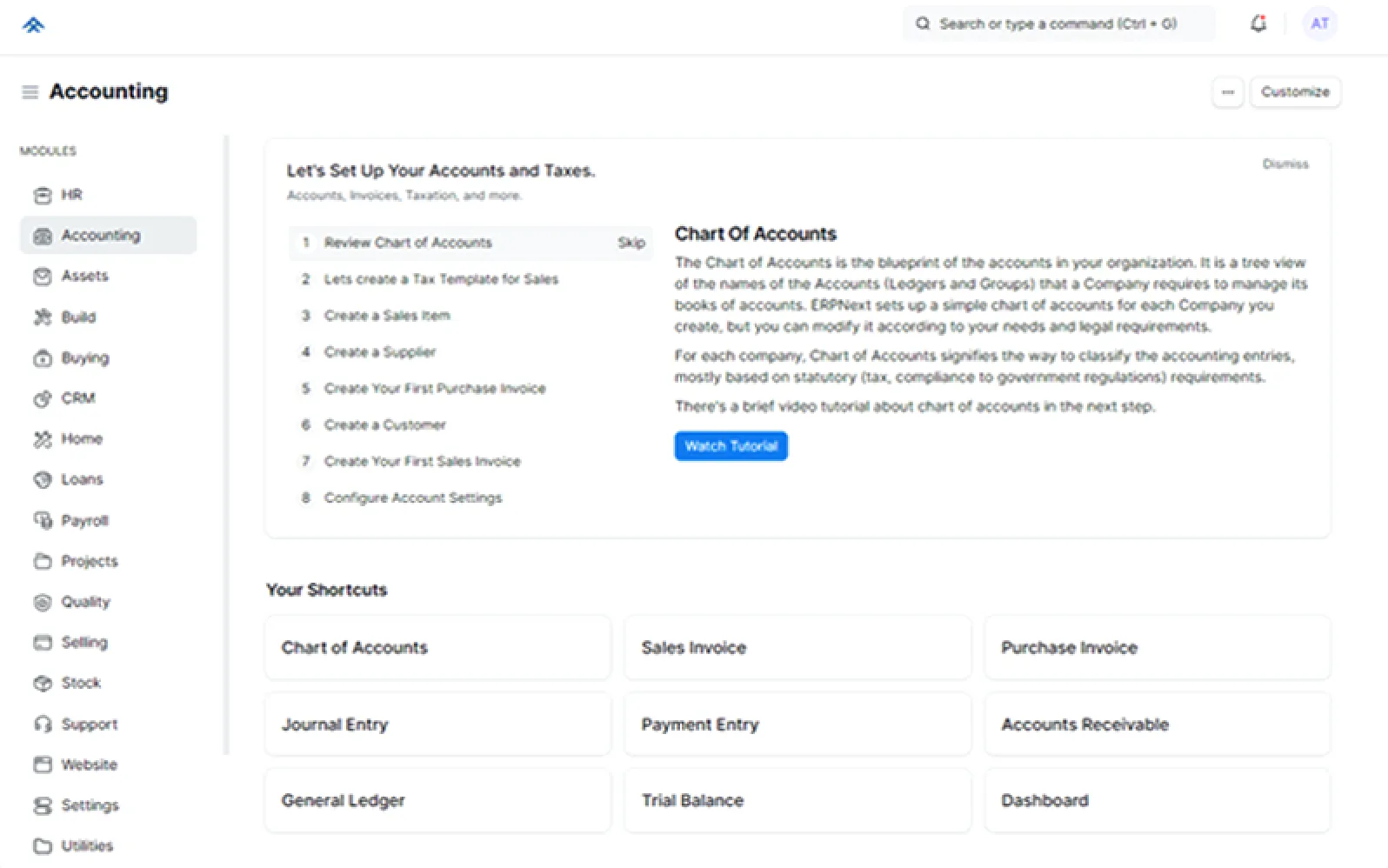Screen dimensions: 1388x868
Task: Select step Create Your First Sales Invoice
Action: pos(422,462)
